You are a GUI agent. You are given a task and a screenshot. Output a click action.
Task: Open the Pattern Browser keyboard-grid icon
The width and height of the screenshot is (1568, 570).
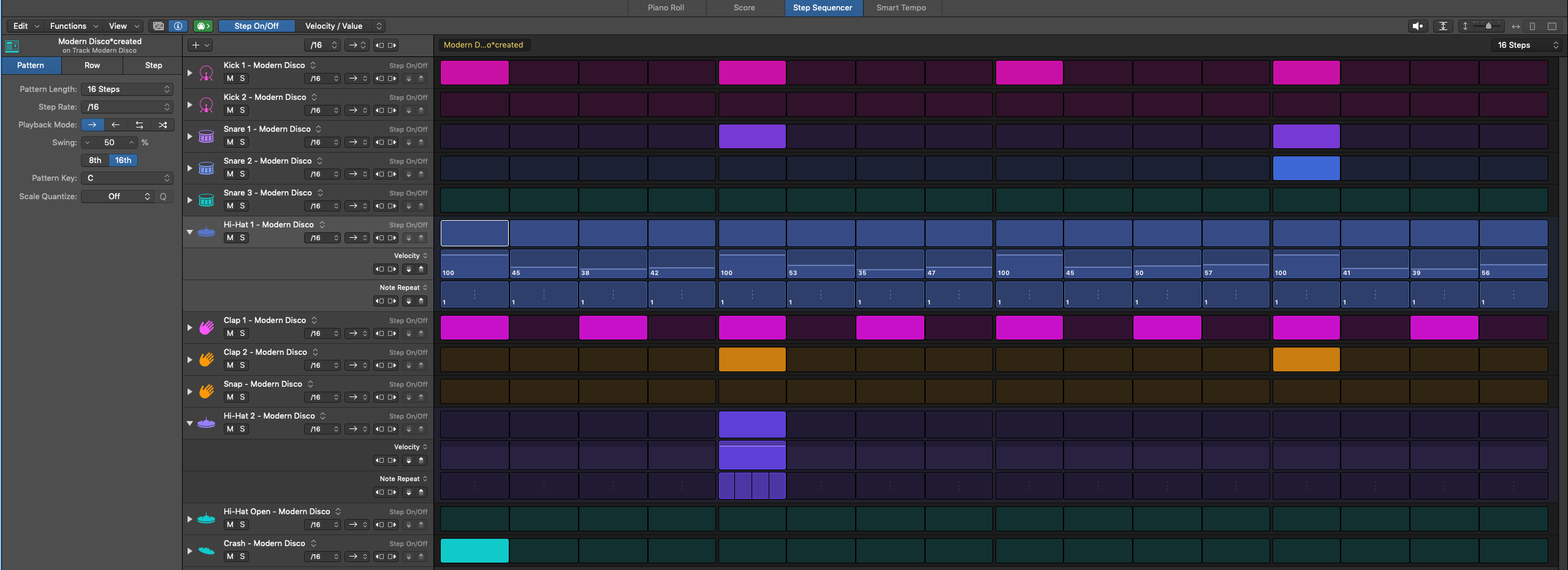[x=158, y=26]
